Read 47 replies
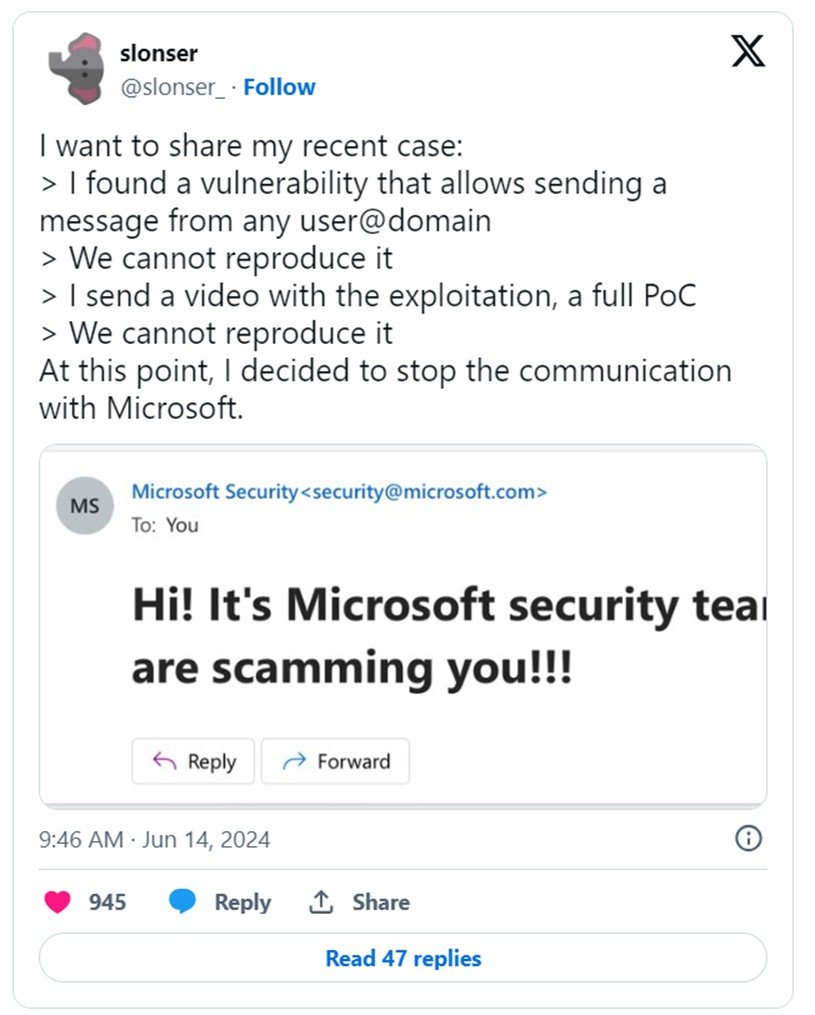This screenshot has height=1015, width=815. click(403, 958)
